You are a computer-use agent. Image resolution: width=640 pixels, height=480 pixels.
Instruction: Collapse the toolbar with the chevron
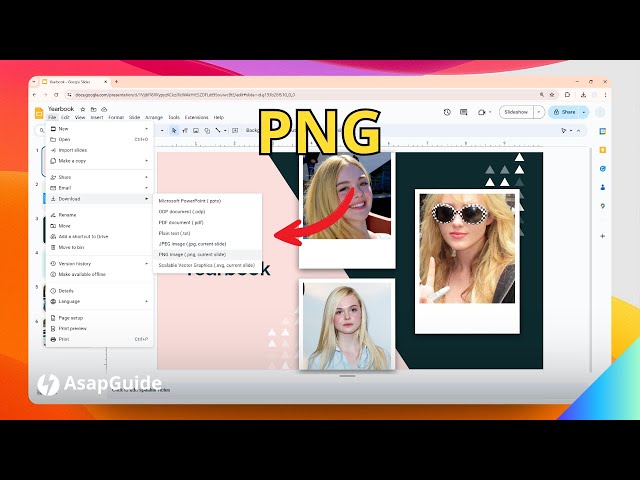point(578,131)
